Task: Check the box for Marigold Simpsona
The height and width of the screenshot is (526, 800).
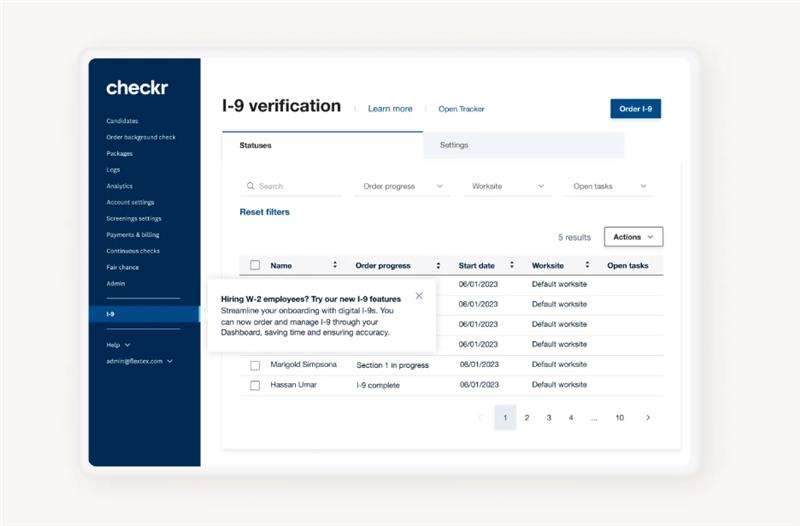Action: click(x=255, y=365)
